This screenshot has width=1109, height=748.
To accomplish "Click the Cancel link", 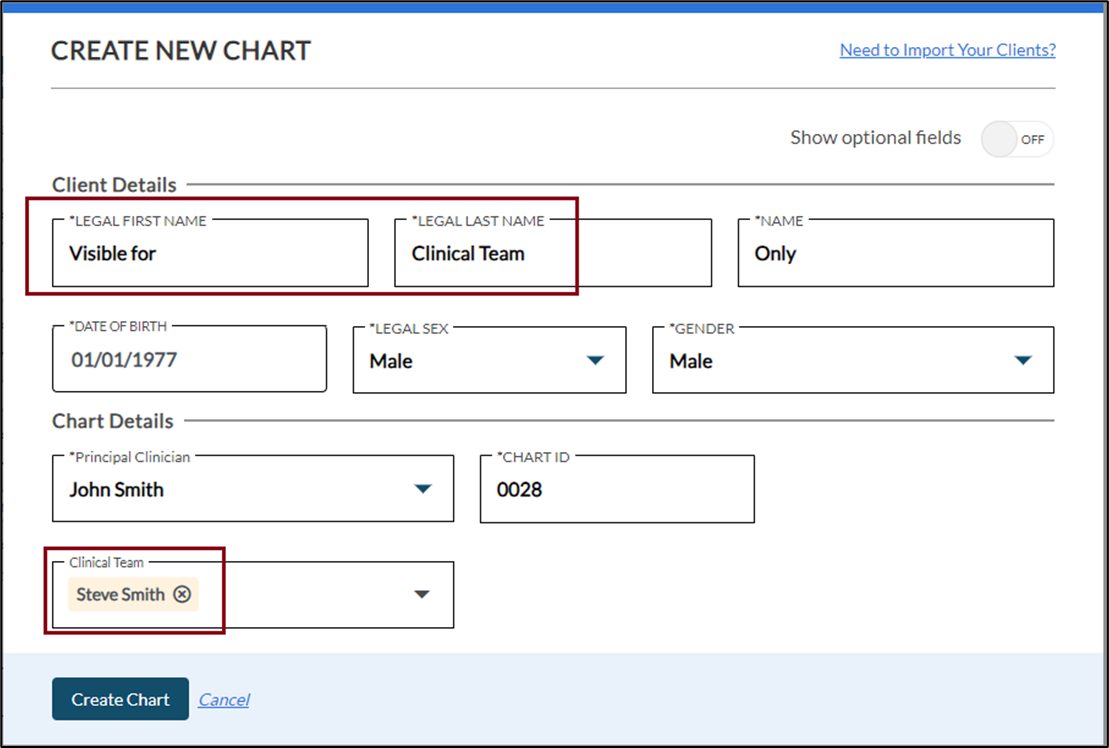I will point(224,700).
